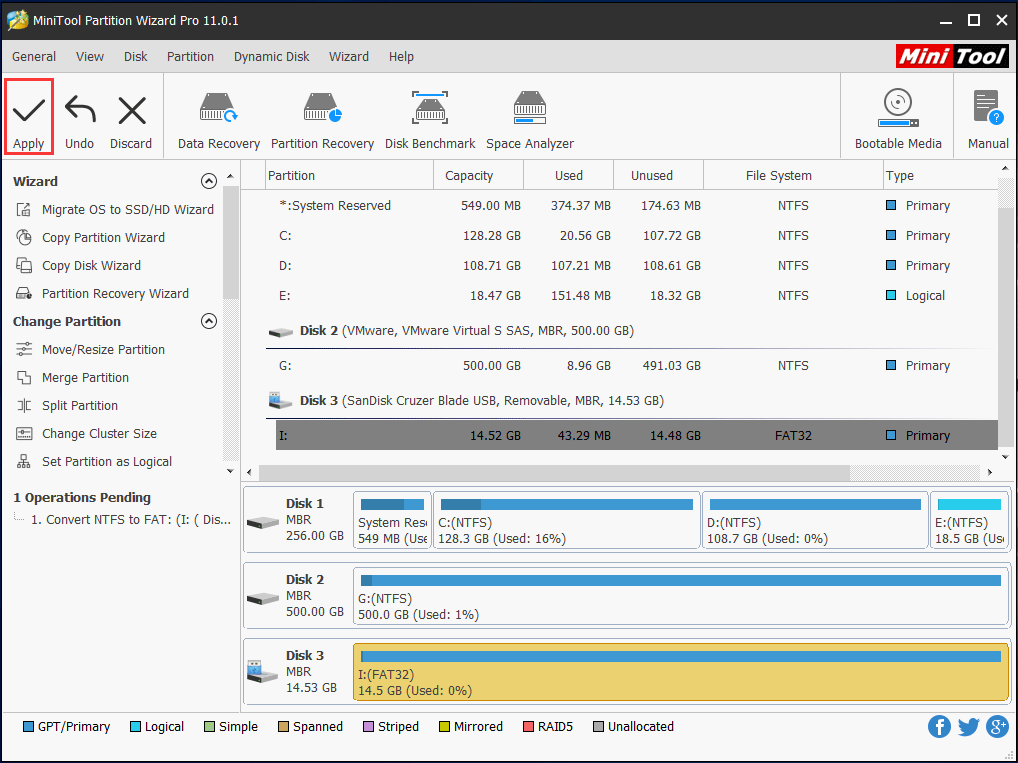This screenshot has height=763, width=1018.
Task: Open MiniTool Twitter icon
Action: point(968,727)
